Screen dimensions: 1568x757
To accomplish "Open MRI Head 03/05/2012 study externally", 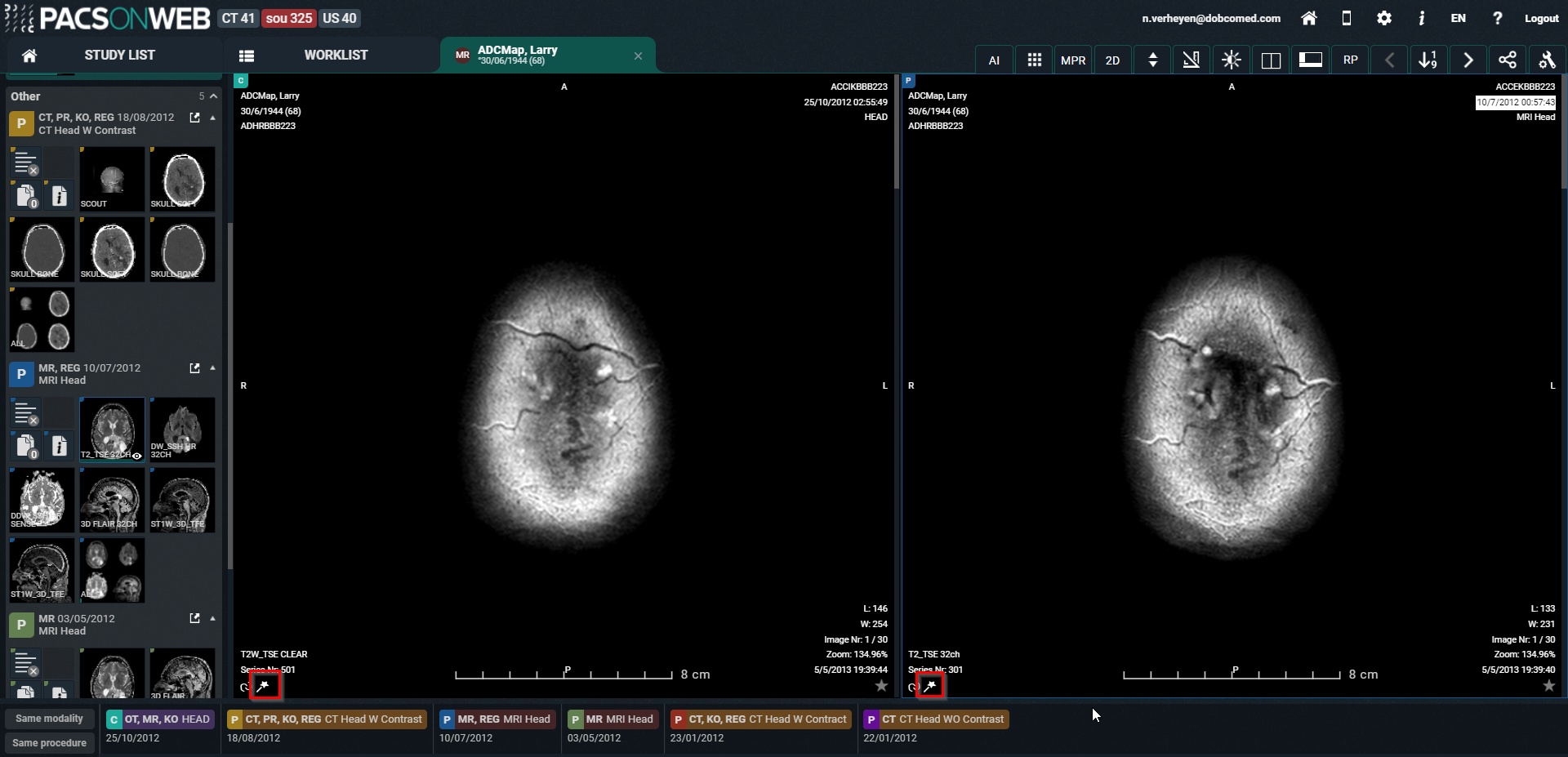I will click(194, 619).
